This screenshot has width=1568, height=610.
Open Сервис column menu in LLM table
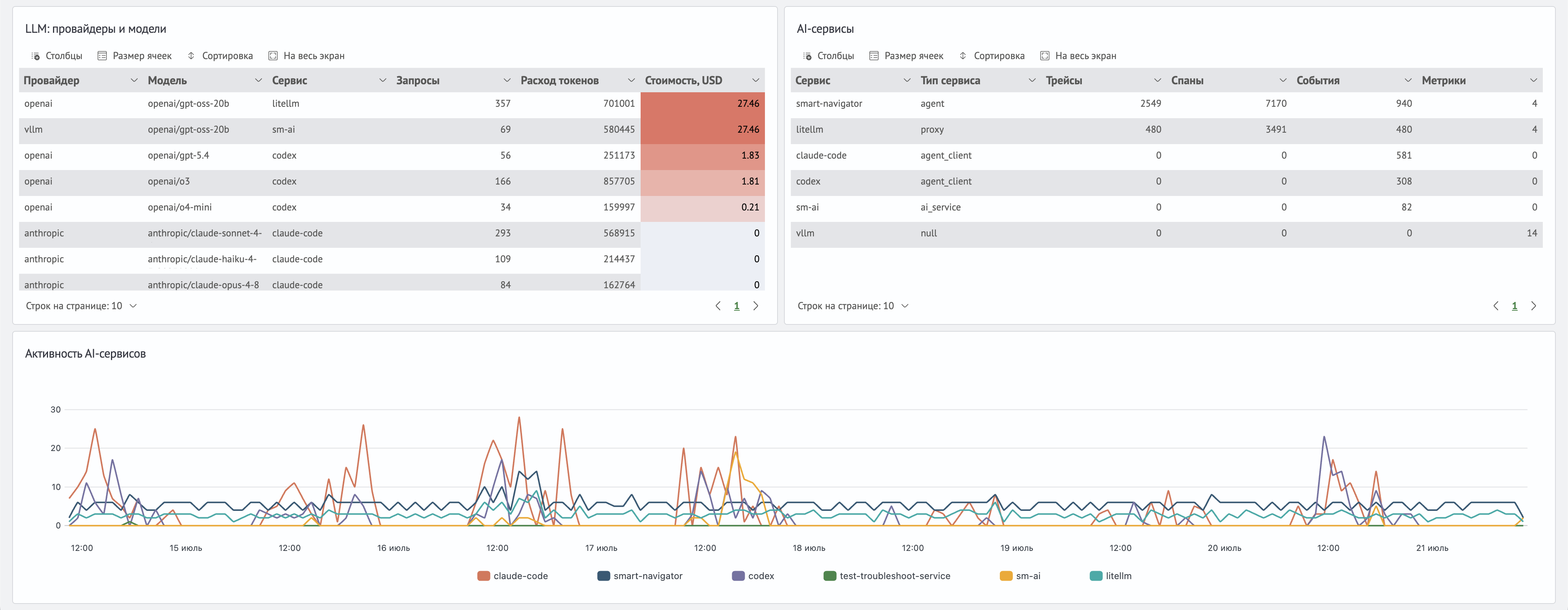coord(383,80)
